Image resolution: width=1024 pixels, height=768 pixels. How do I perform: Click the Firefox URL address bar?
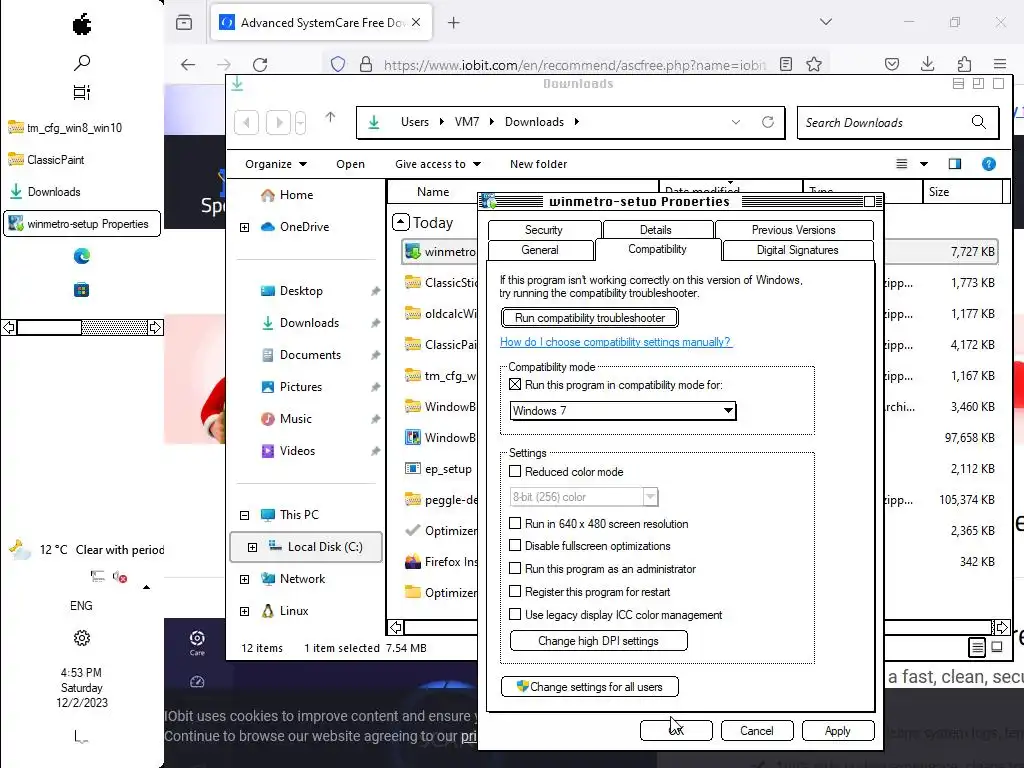(x=575, y=65)
